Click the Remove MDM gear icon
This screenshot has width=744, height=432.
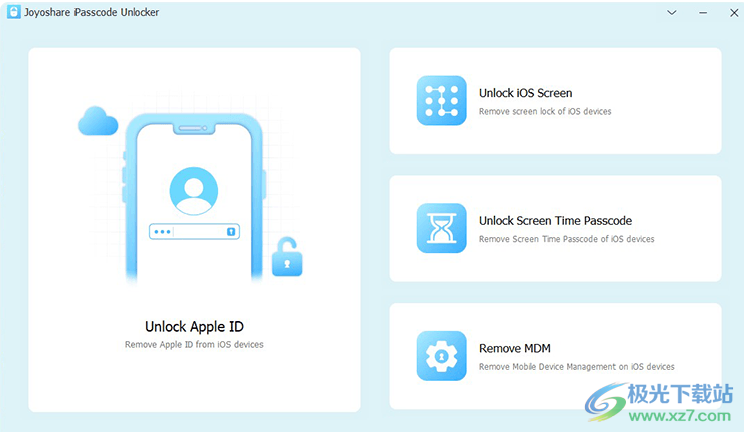pyautogui.click(x=441, y=356)
